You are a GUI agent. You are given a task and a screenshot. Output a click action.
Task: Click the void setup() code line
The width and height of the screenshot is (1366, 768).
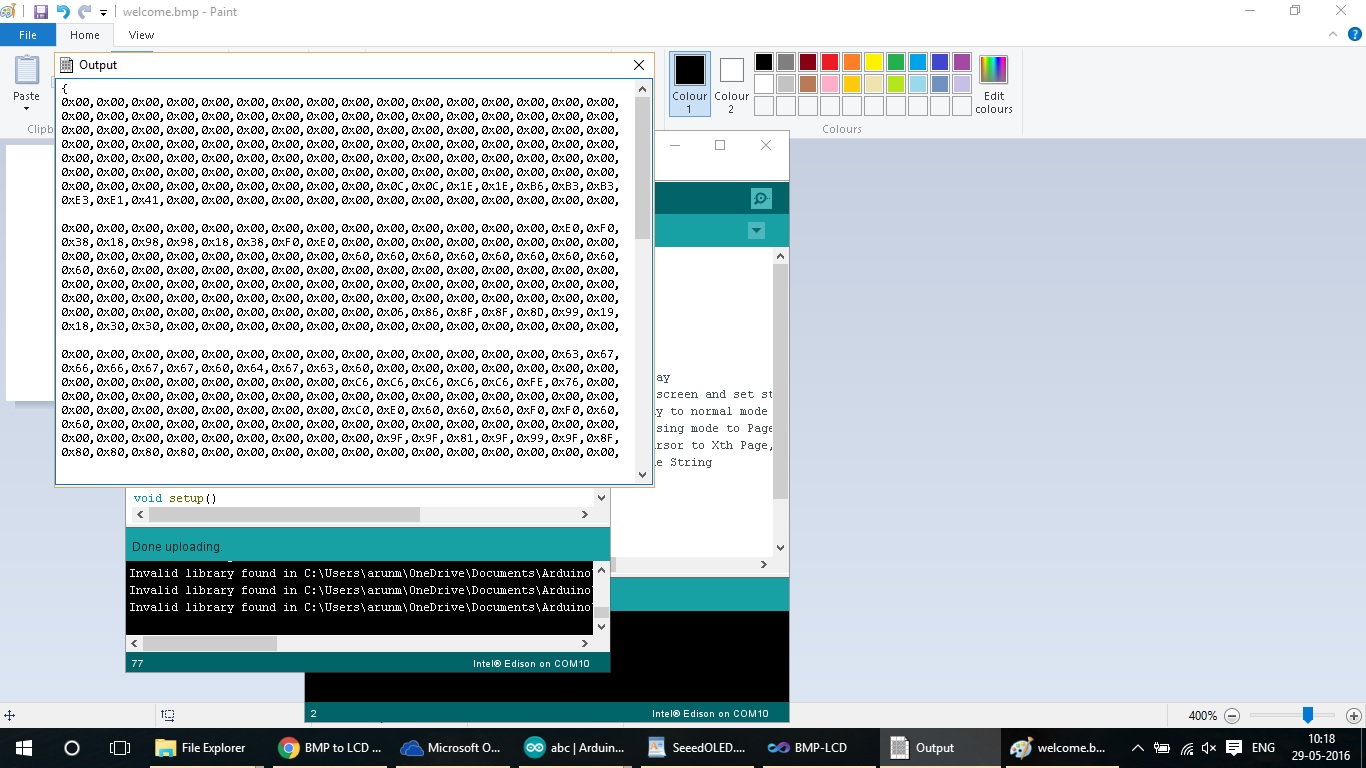pos(175,498)
